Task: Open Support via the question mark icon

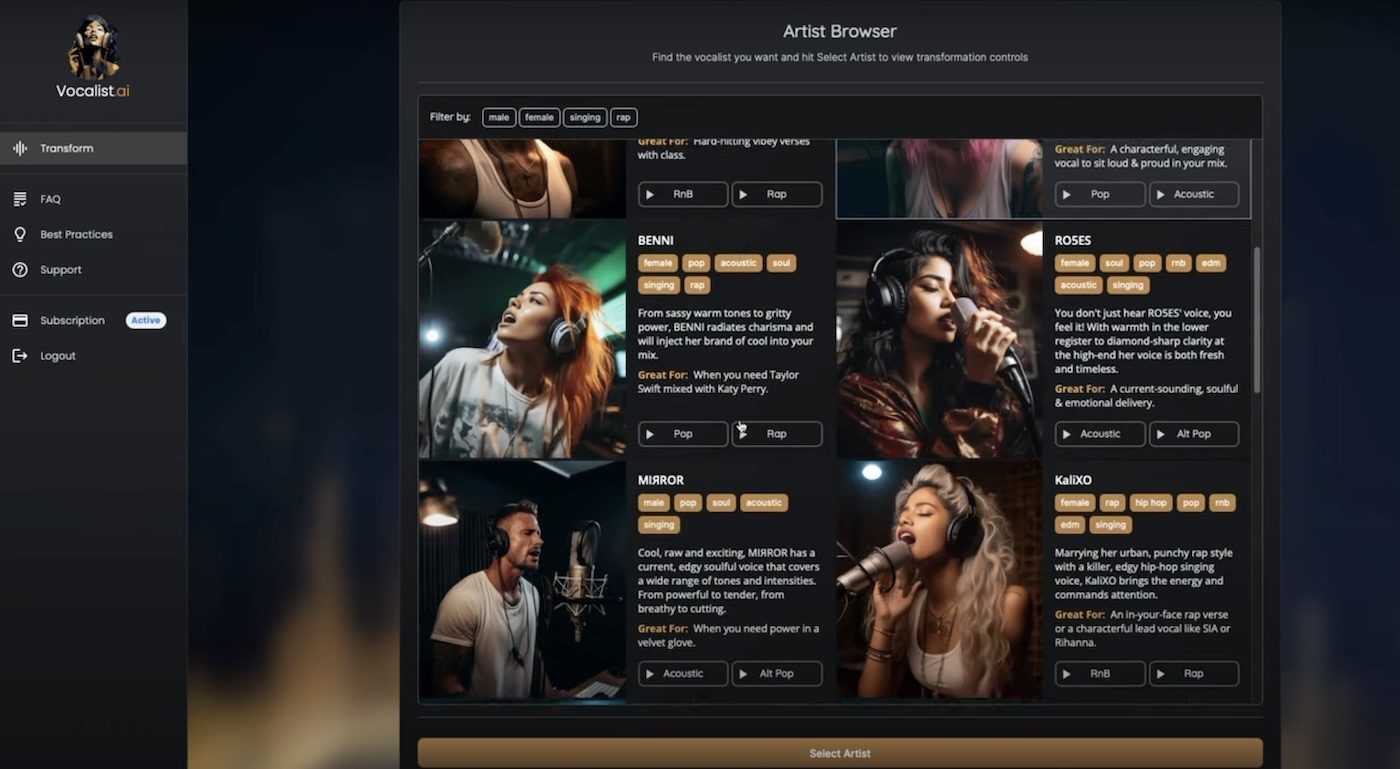Action: (x=21, y=269)
